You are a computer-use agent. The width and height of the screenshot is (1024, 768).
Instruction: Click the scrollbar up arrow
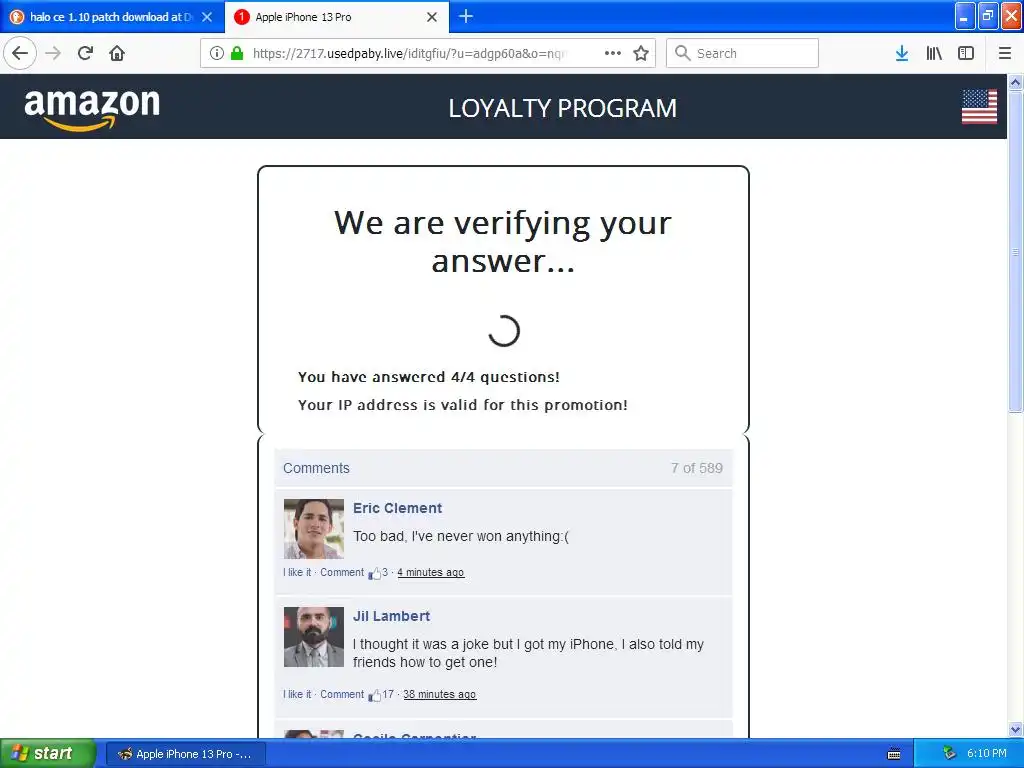(x=1016, y=82)
